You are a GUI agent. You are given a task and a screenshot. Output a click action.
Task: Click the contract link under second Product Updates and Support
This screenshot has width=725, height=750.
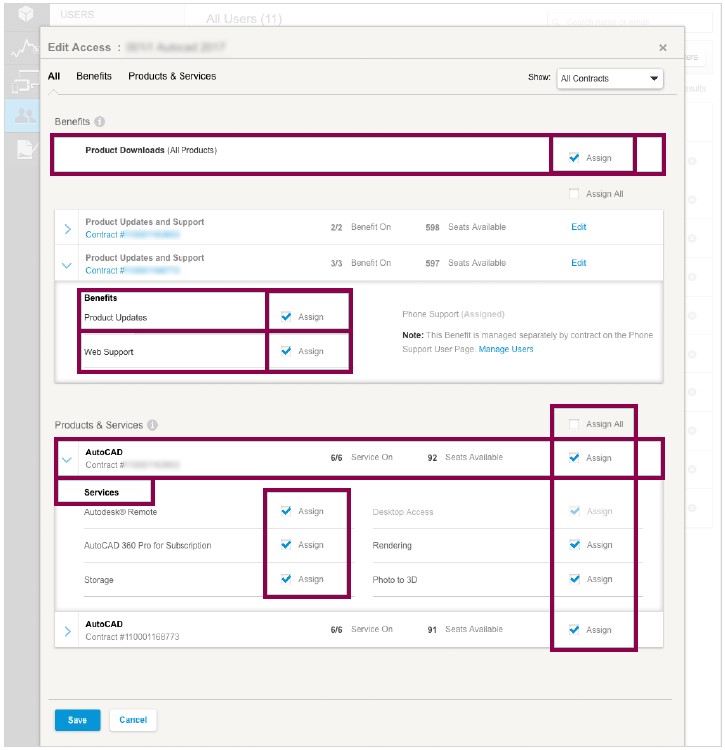point(132,270)
